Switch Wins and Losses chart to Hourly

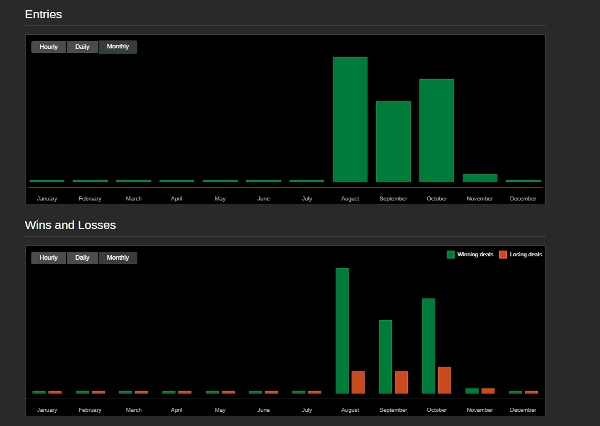click(x=49, y=258)
